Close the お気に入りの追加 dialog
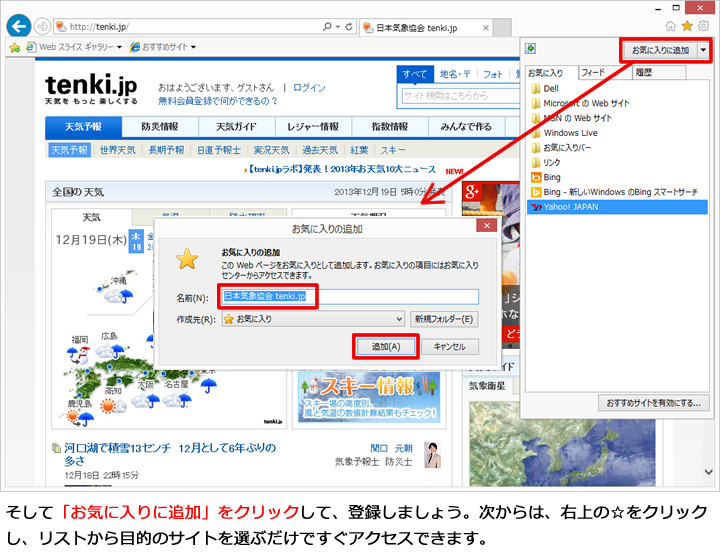720x556 pixels. [x=487, y=225]
